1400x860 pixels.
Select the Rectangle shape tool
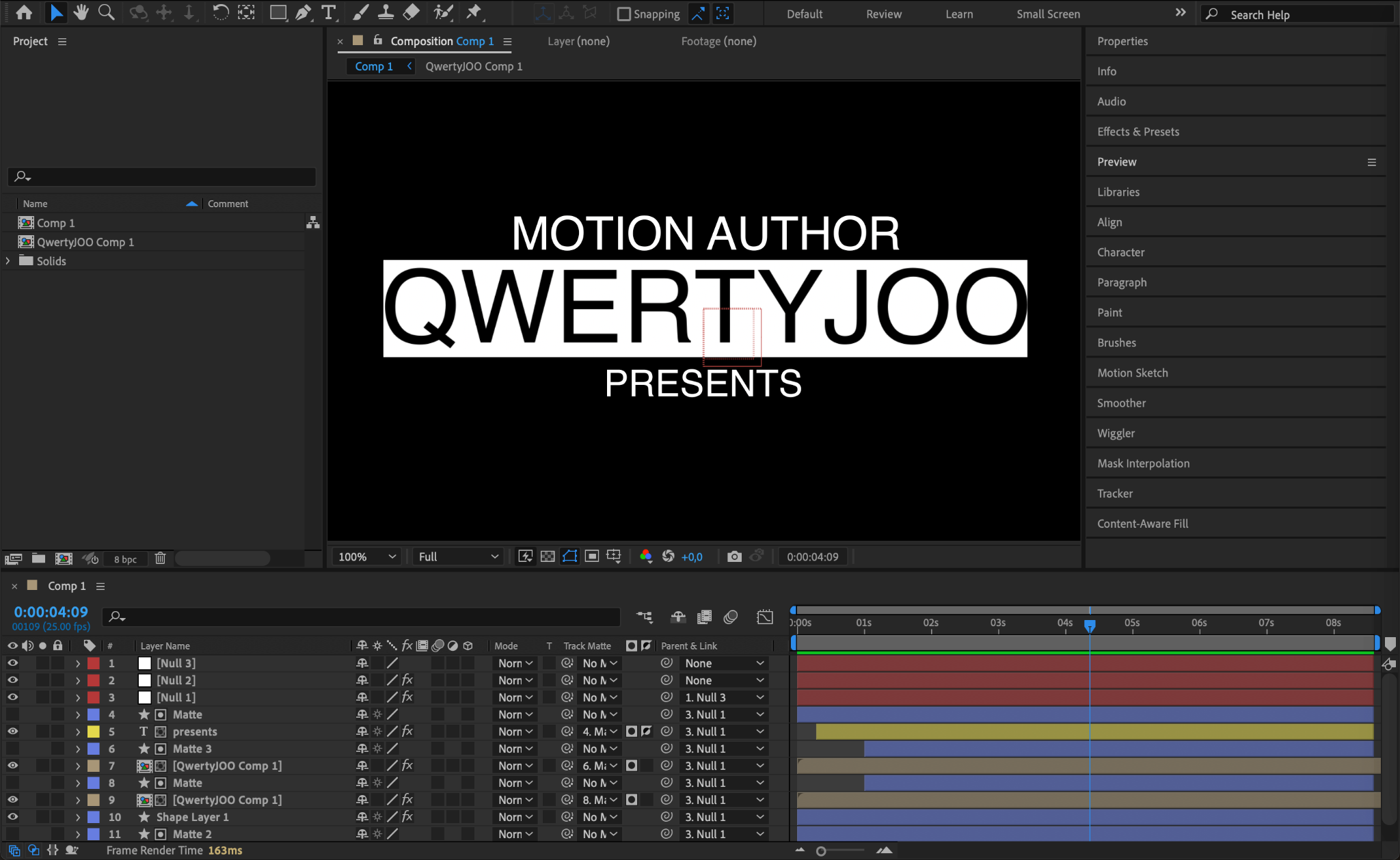[278, 12]
